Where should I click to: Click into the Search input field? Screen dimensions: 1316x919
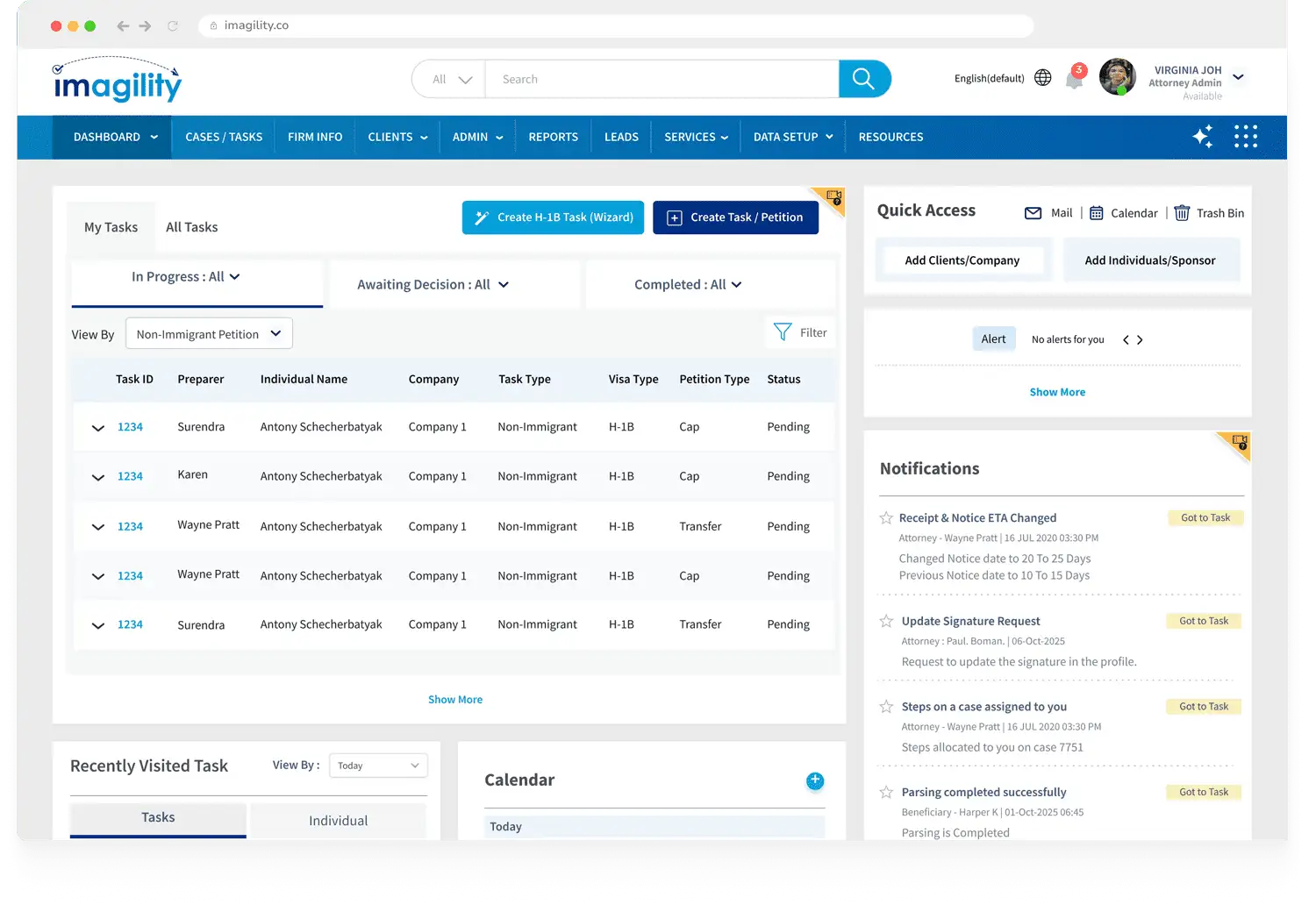click(662, 79)
